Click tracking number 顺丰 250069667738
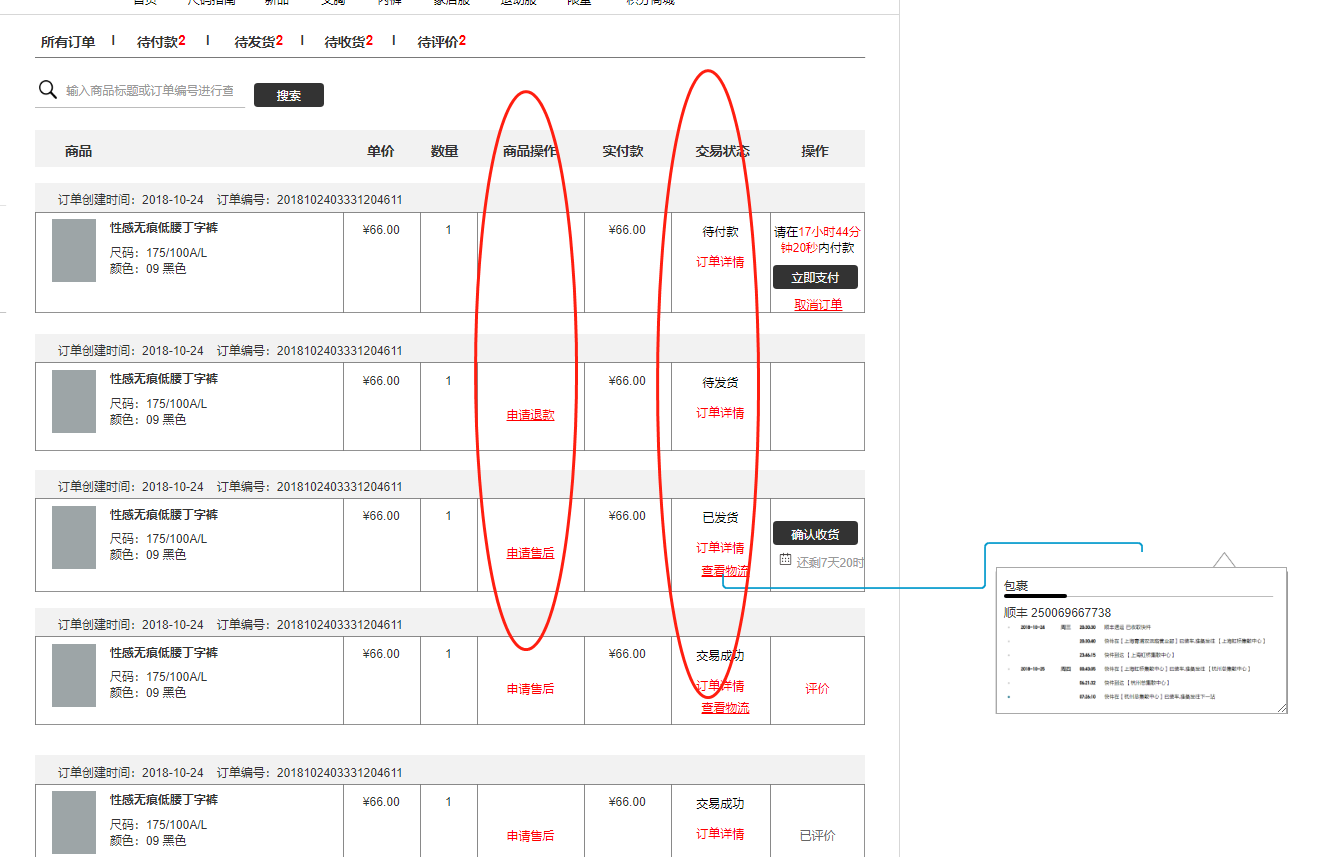Screen dimensions: 1332x857 tap(1057, 612)
